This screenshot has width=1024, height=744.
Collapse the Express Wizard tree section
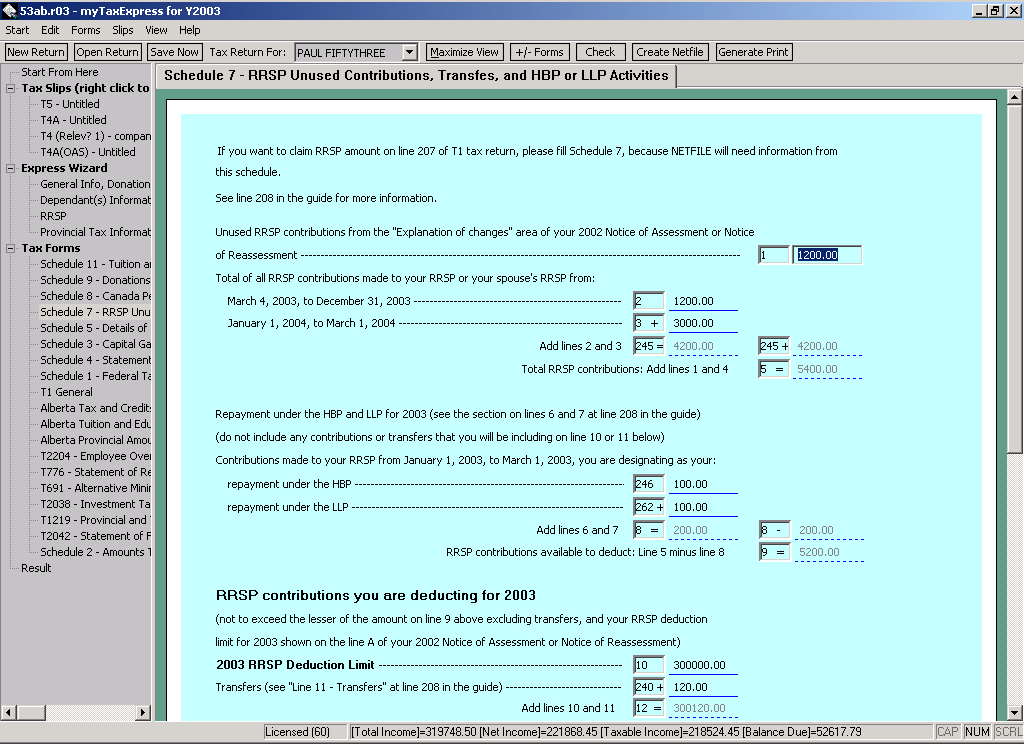click(13, 168)
